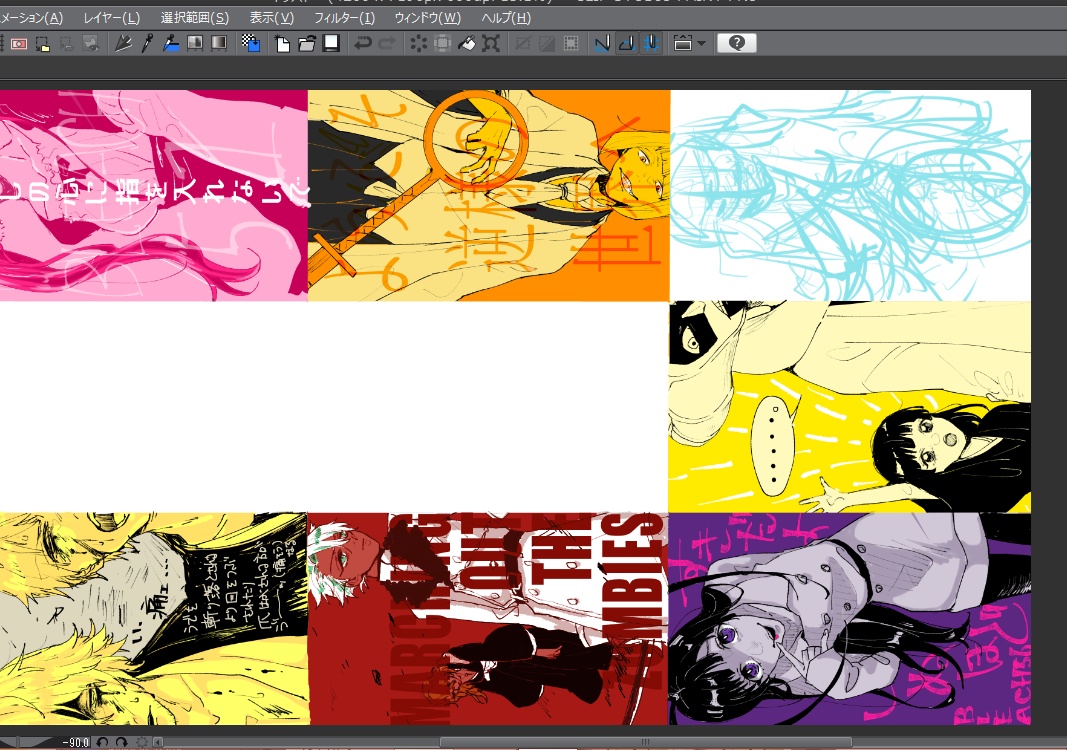
Task: Open the animation menu ending in (A)
Action: coord(31,18)
